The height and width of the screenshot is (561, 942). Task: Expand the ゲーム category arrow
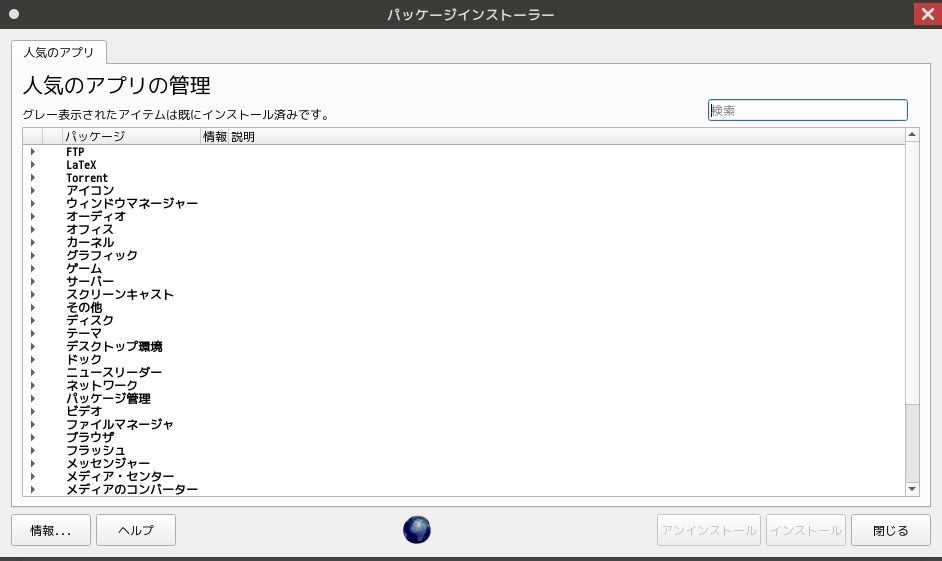(x=32, y=268)
